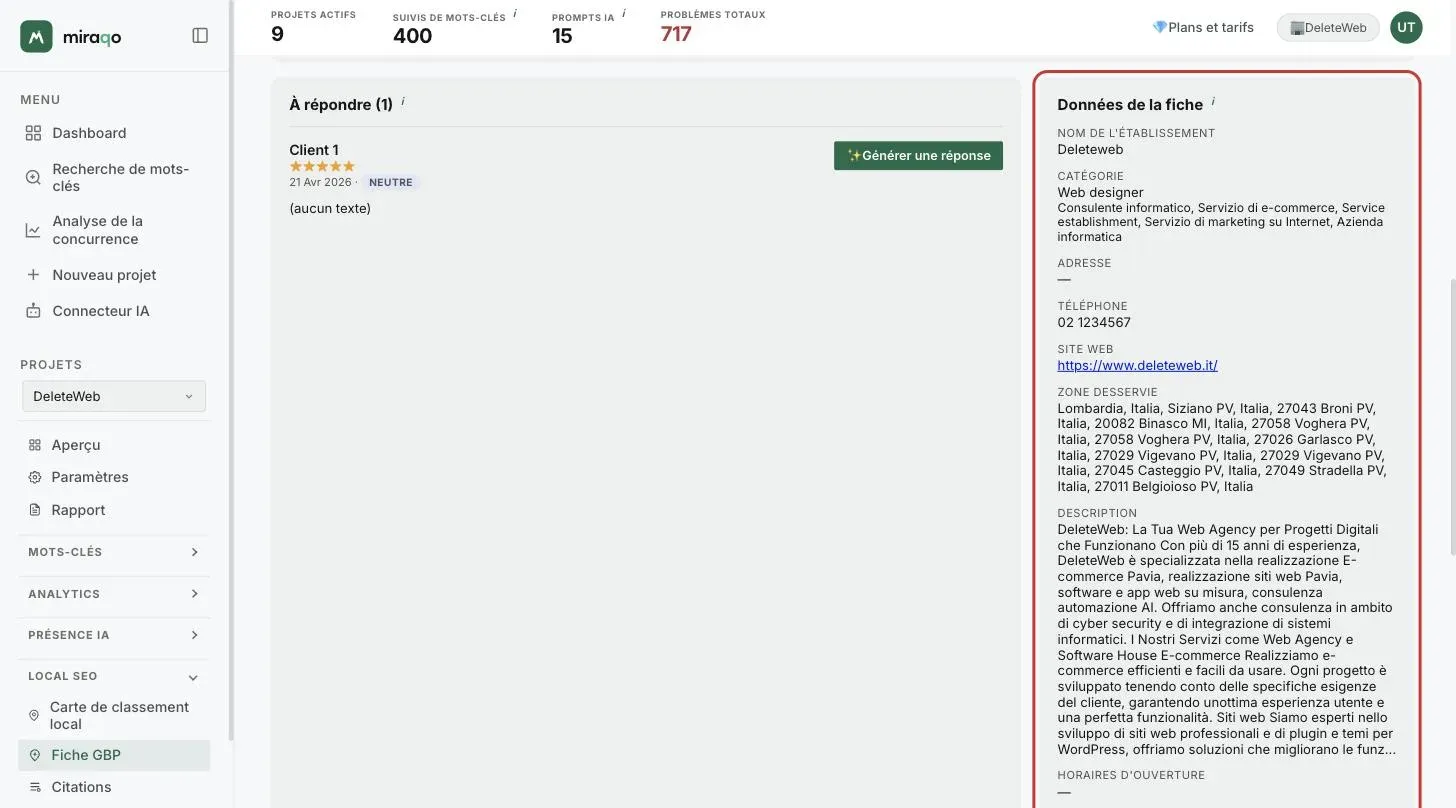The image size is (1456, 808).
Task: Click the info icon next to Prompts IA
Action: (624, 14)
